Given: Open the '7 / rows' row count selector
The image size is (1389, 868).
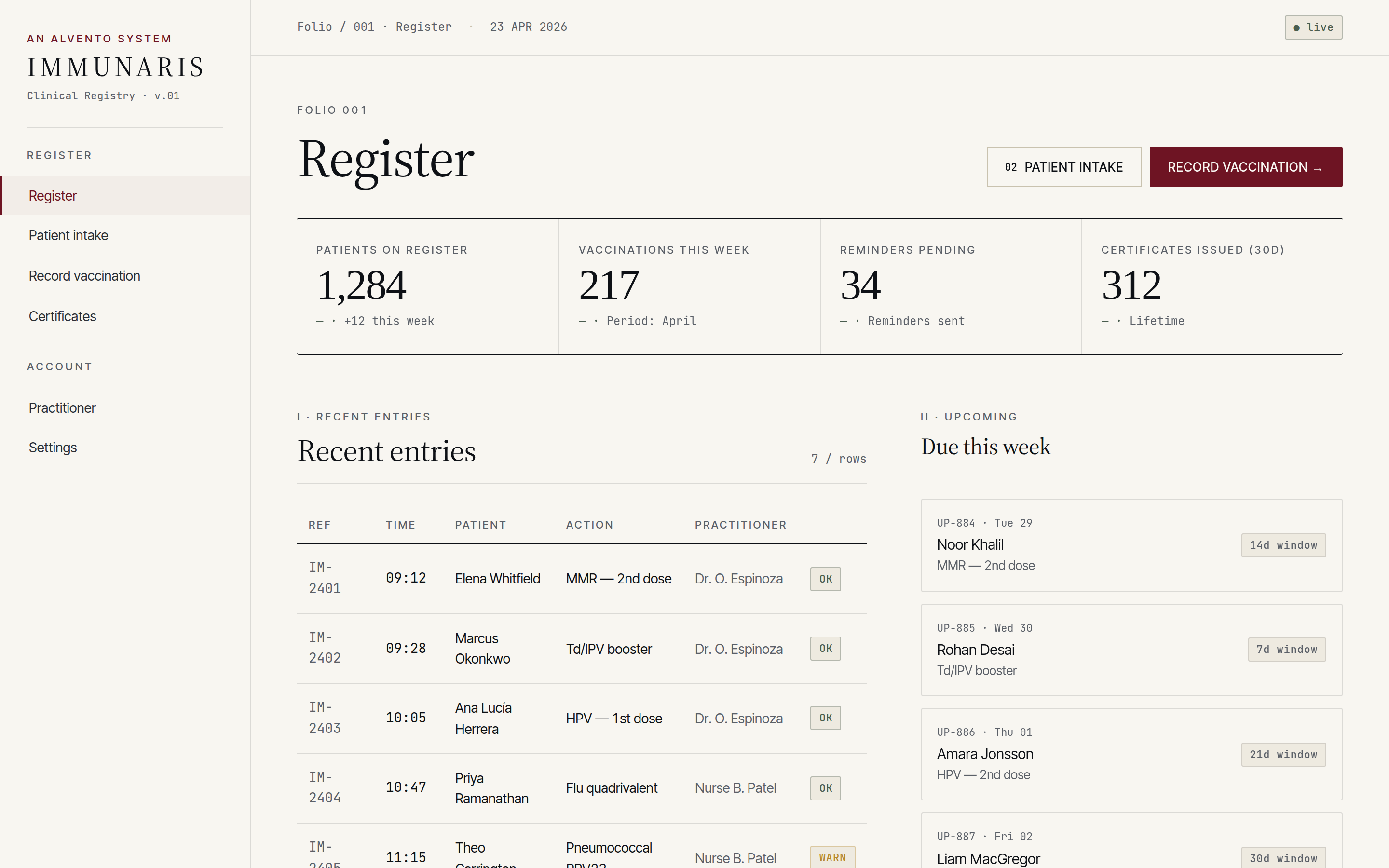Looking at the screenshot, I should pyautogui.click(x=839, y=459).
